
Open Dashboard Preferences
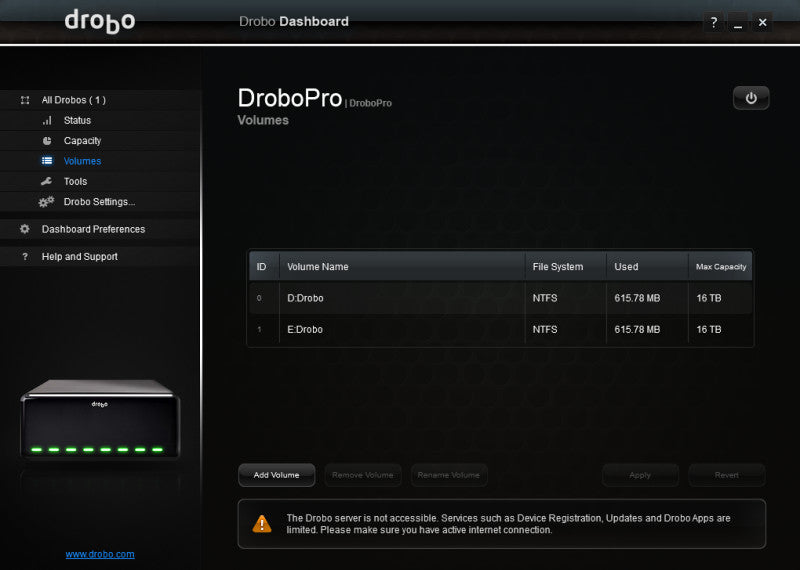click(100, 229)
